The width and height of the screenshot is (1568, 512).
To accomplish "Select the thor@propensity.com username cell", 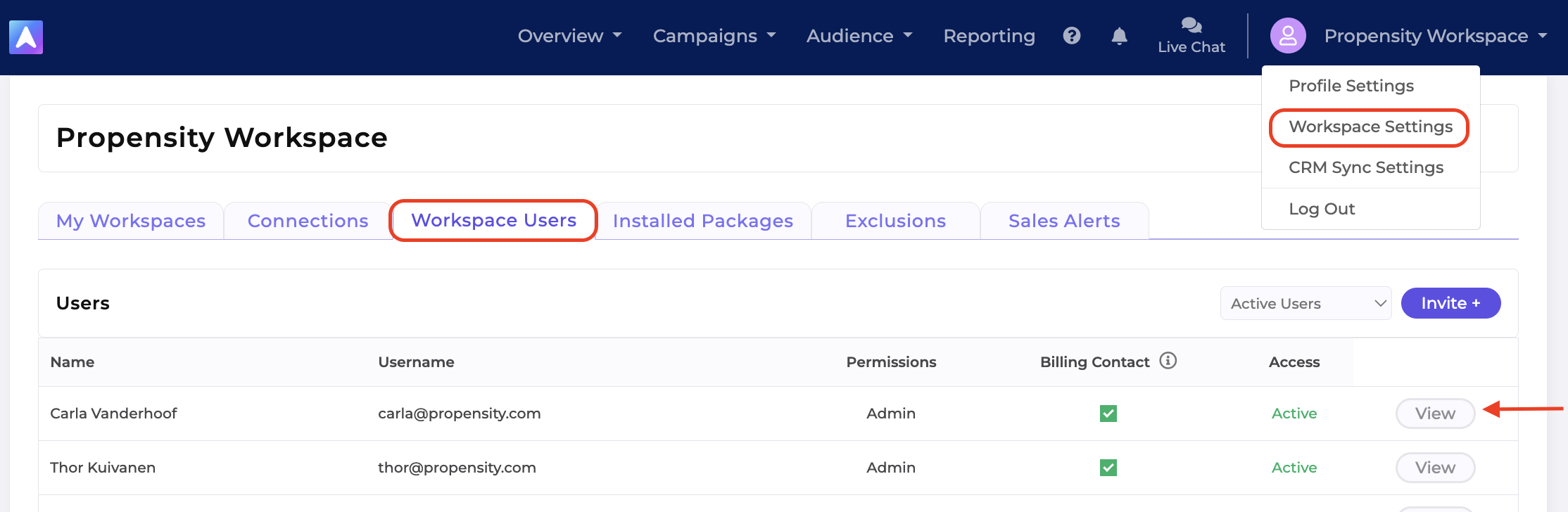I will coord(457,468).
